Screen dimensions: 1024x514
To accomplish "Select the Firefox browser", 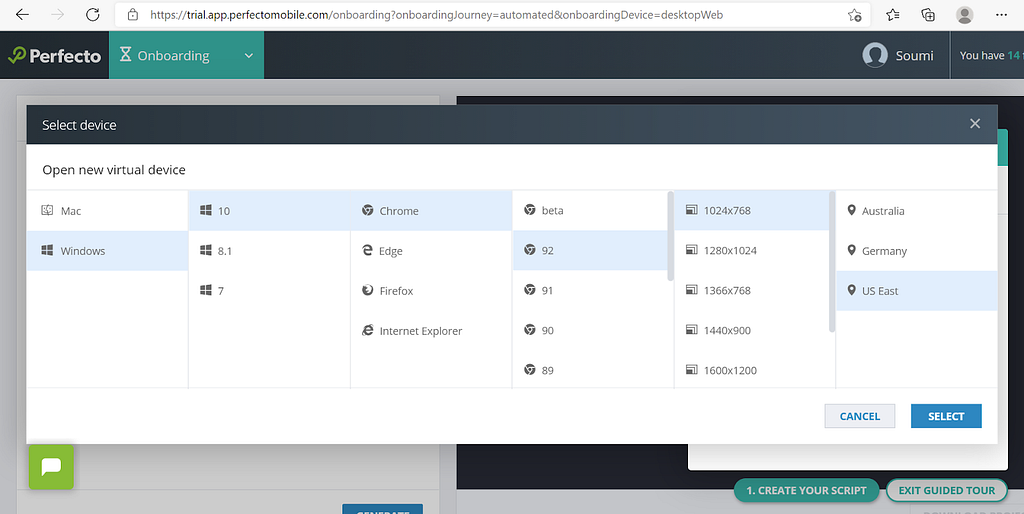I will tap(431, 291).
